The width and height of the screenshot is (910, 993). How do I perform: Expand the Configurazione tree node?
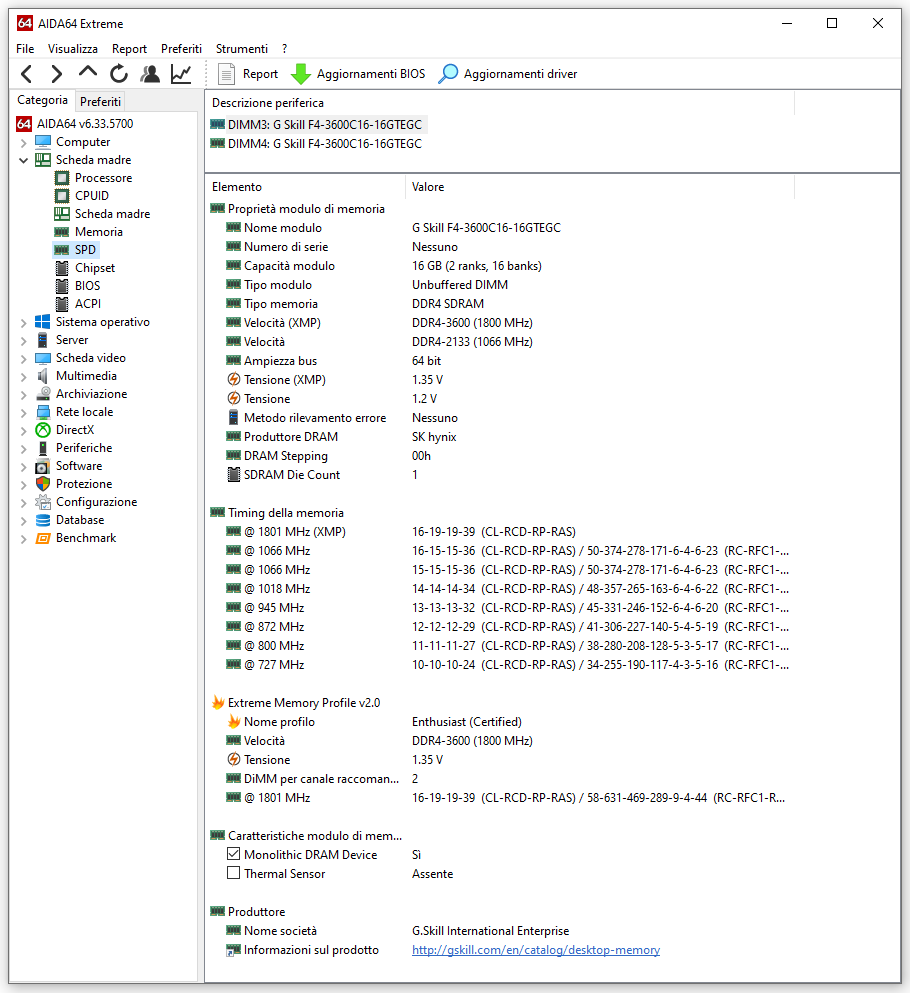click(x=23, y=503)
